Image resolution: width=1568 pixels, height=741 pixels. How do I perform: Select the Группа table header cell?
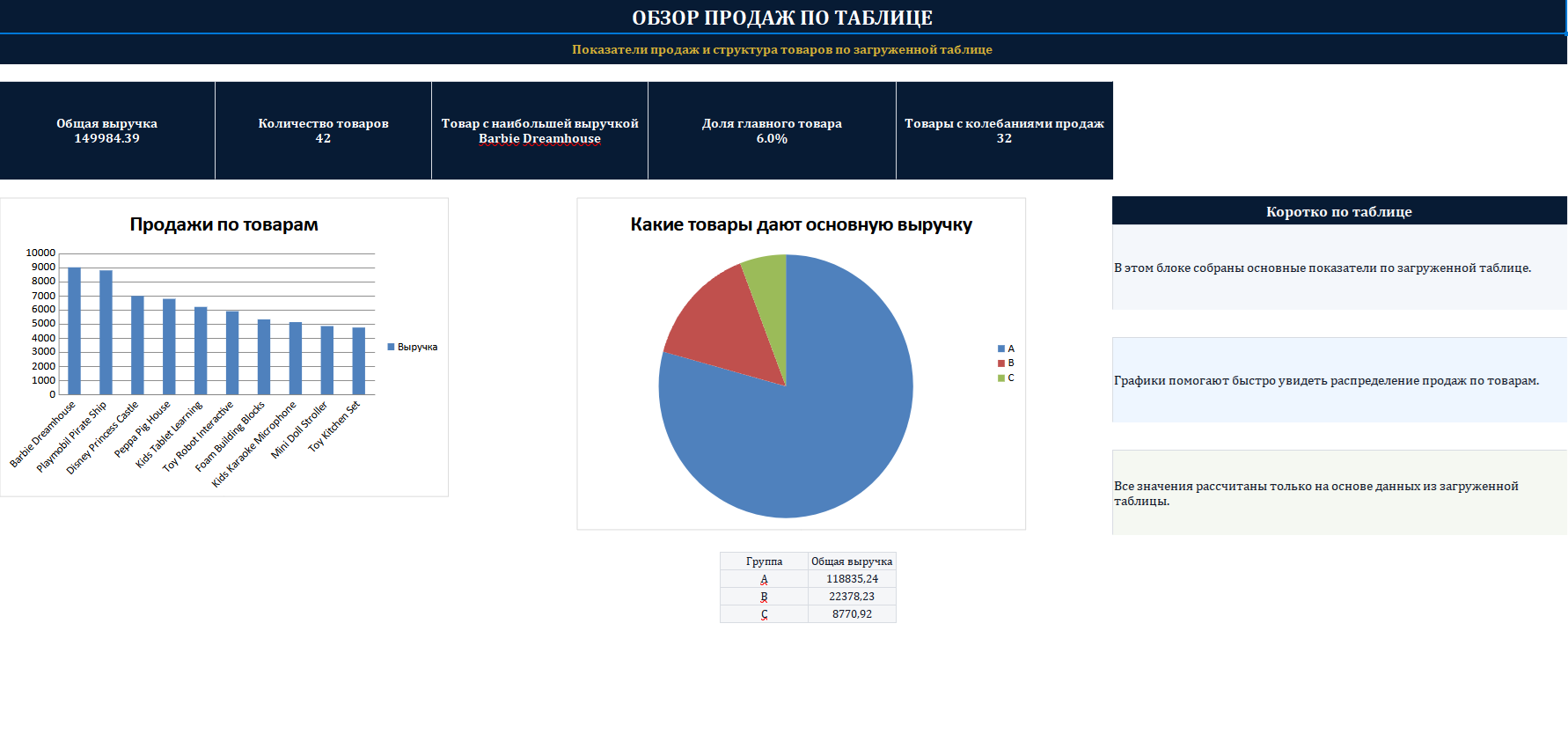pyautogui.click(x=764, y=561)
